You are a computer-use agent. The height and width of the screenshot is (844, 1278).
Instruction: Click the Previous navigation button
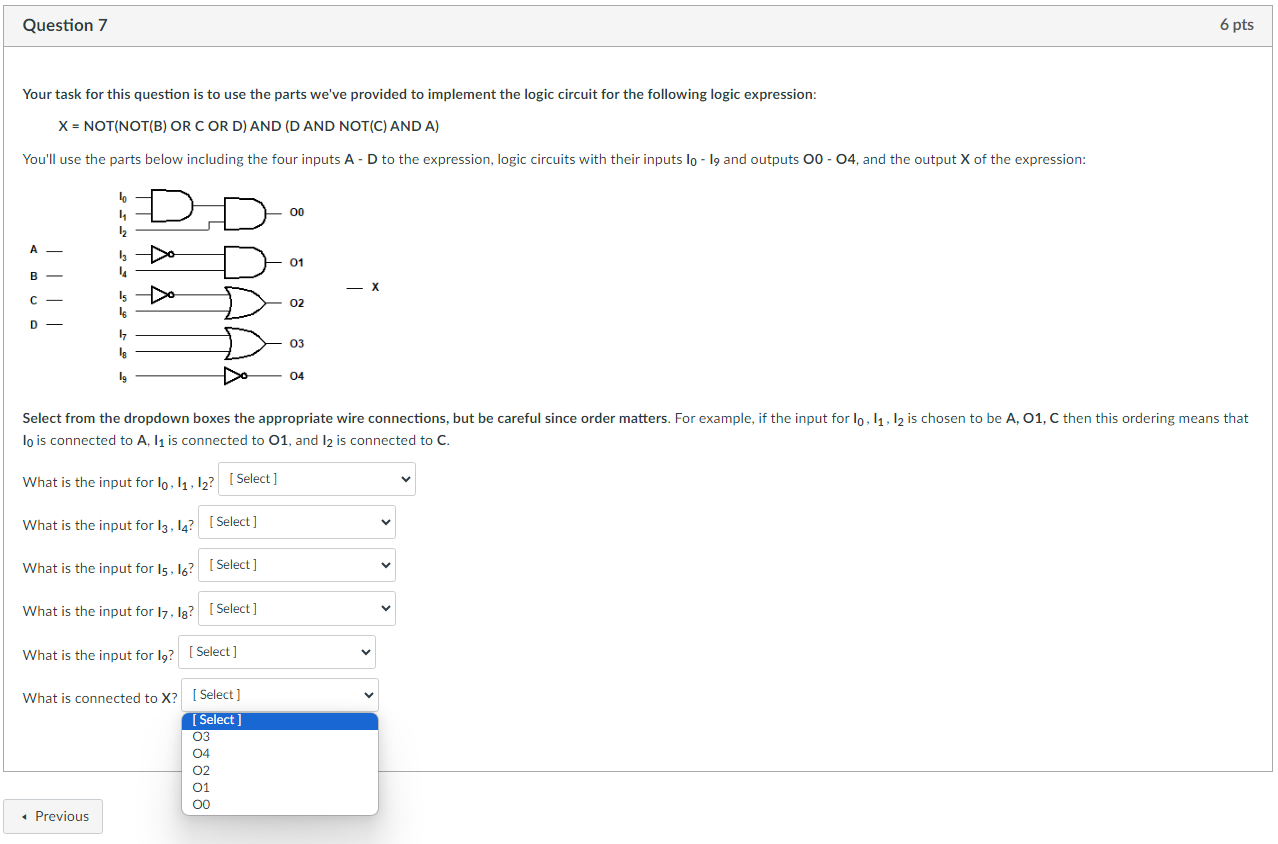tap(53, 816)
